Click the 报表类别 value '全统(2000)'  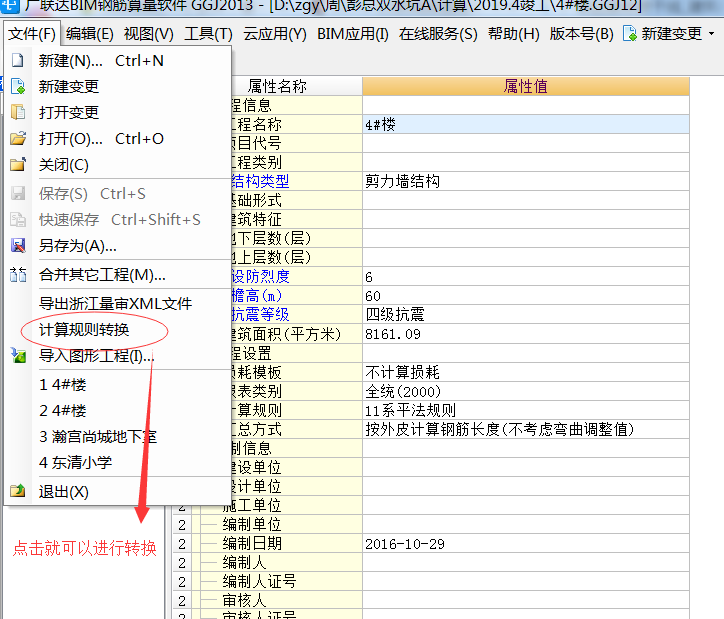pyautogui.click(x=525, y=391)
